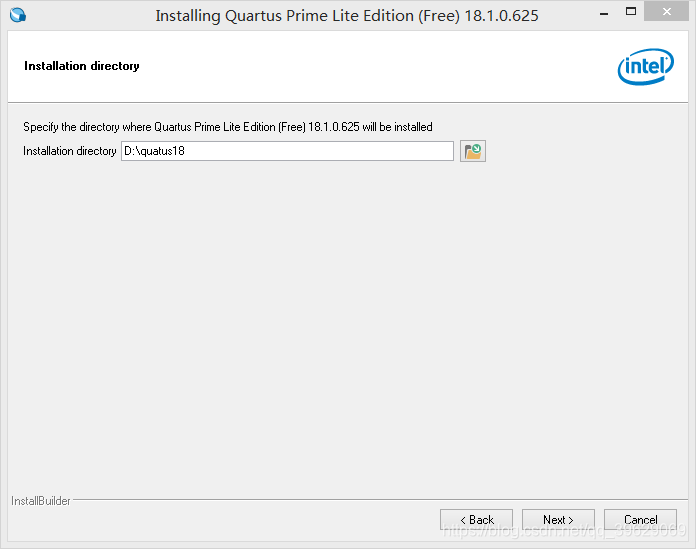Click the Intel logo
Image resolution: width=696 pixels, height=549 pixels.
[x=645, y=67]
